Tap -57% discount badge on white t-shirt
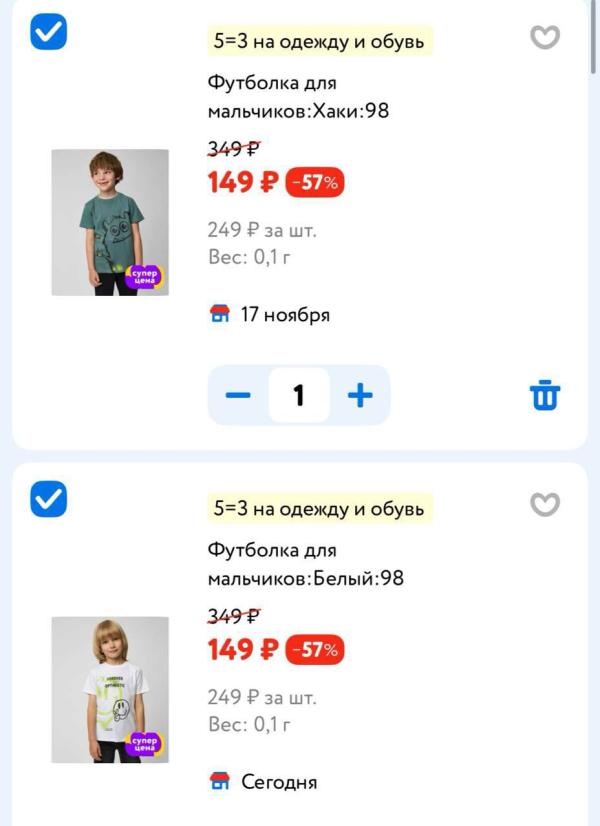Image resolution: width=600 pixels, height=826 pixels. [315, 650]
